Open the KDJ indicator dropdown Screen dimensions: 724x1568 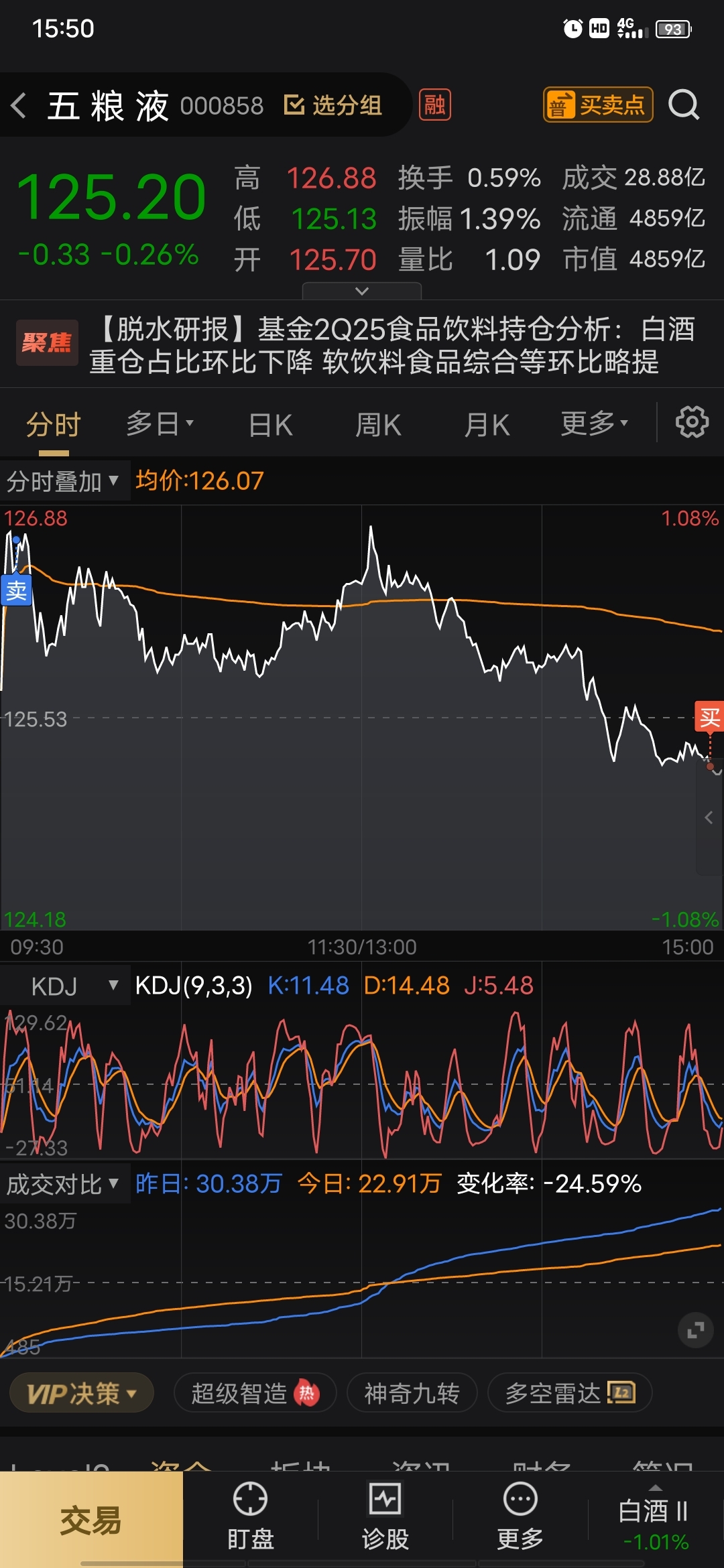click(66, 986)
